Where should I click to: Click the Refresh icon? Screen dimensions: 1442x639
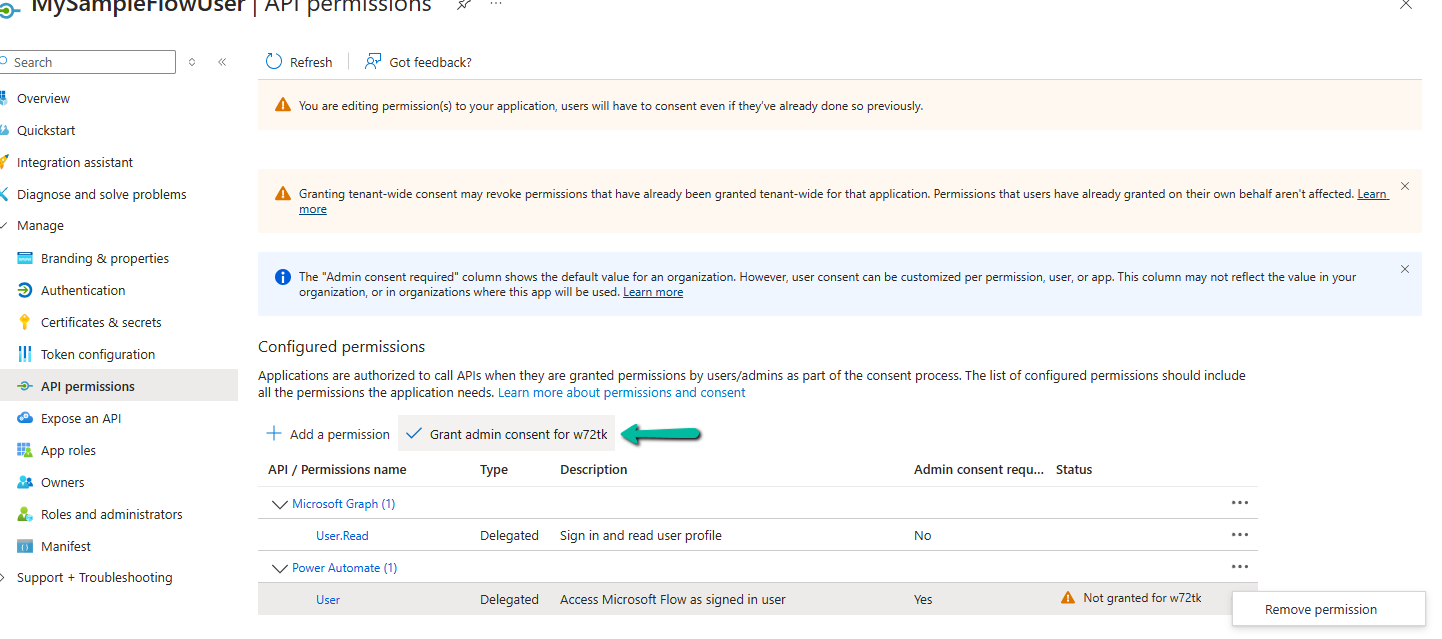pos(274,62)
